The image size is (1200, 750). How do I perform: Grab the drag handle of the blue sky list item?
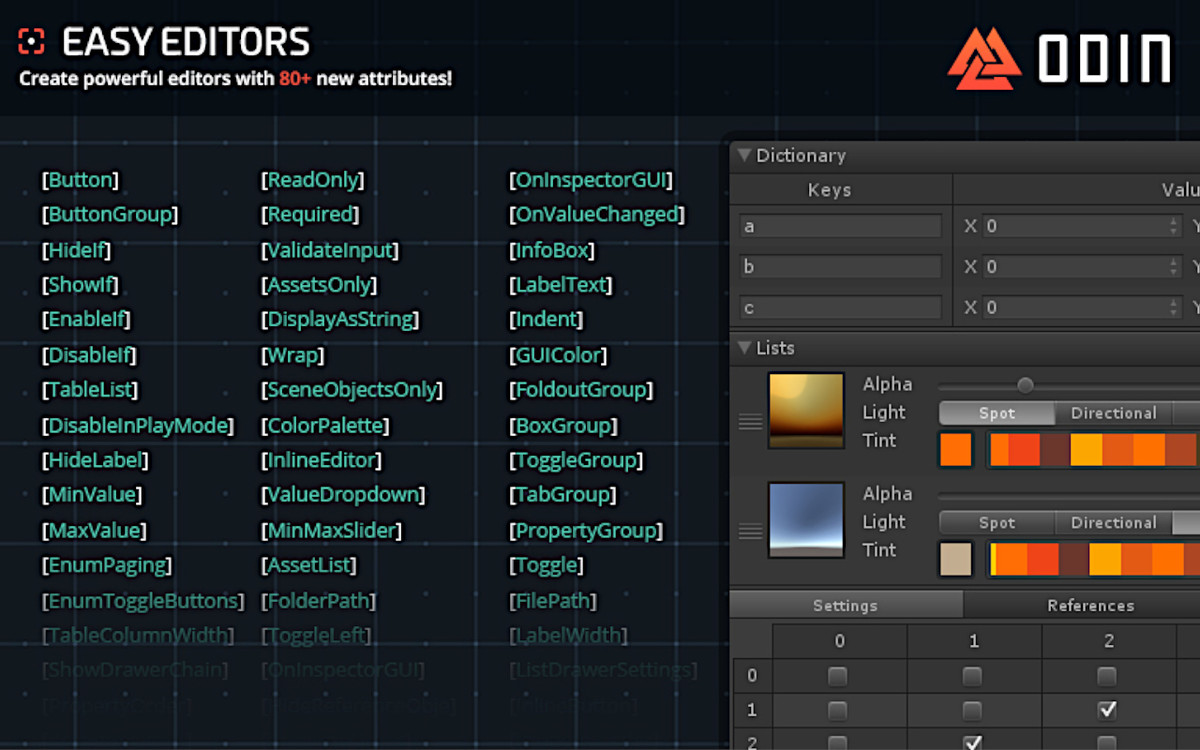(750, 531)
